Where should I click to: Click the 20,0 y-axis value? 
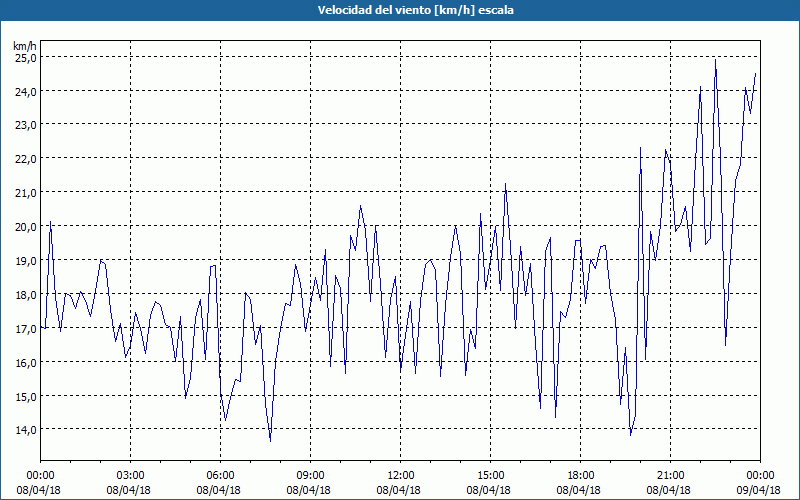click(x=25, y=227)
